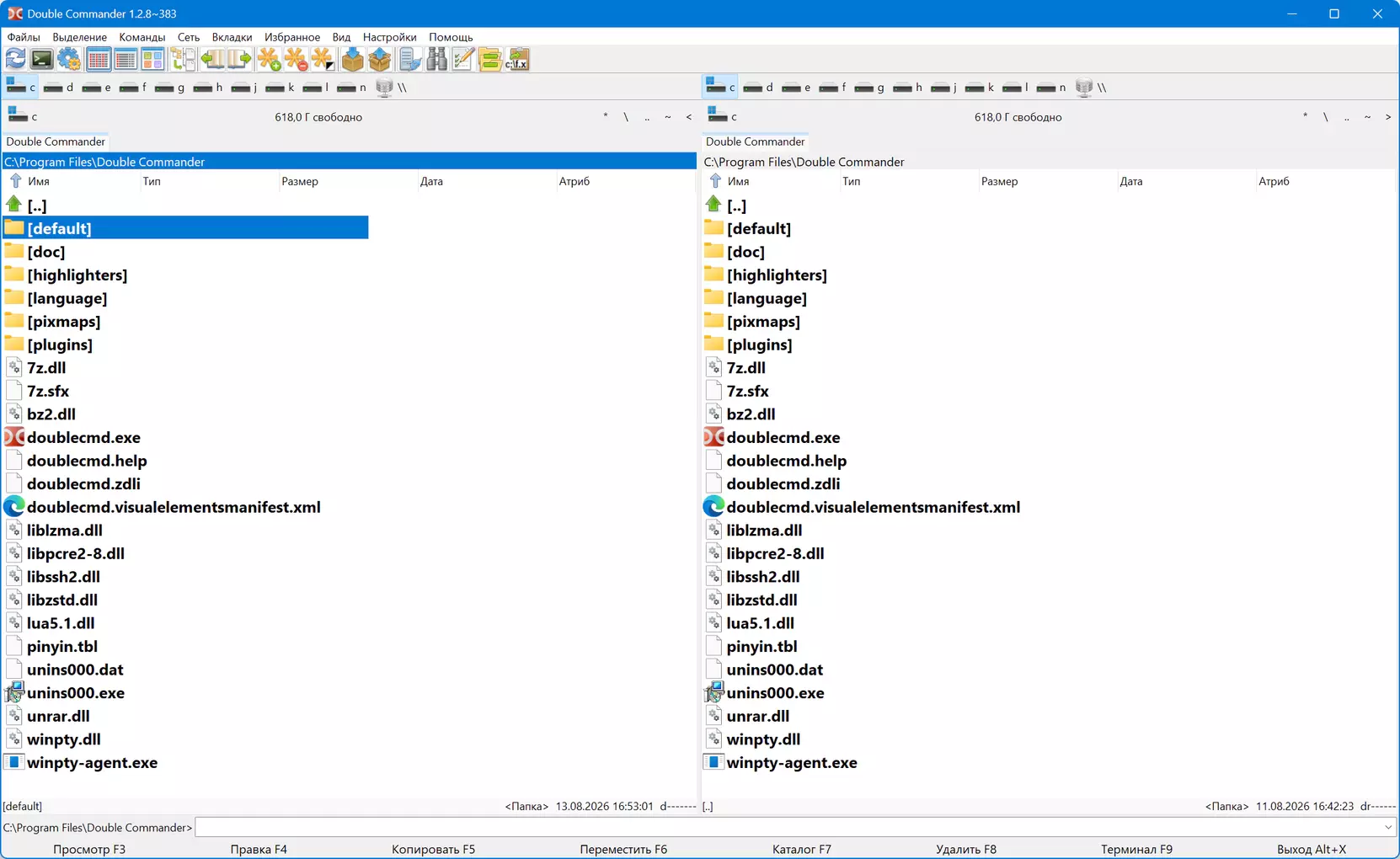Click the Удалить F8 button

pos(966,849)
